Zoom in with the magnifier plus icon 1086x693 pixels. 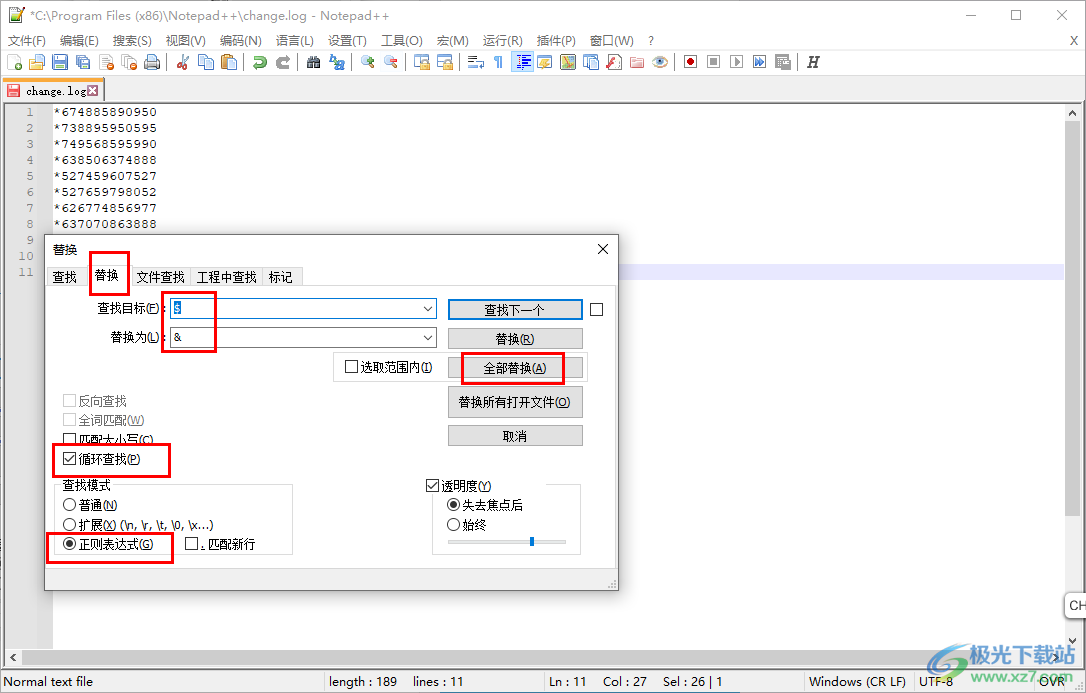click(x=368, y=62)
